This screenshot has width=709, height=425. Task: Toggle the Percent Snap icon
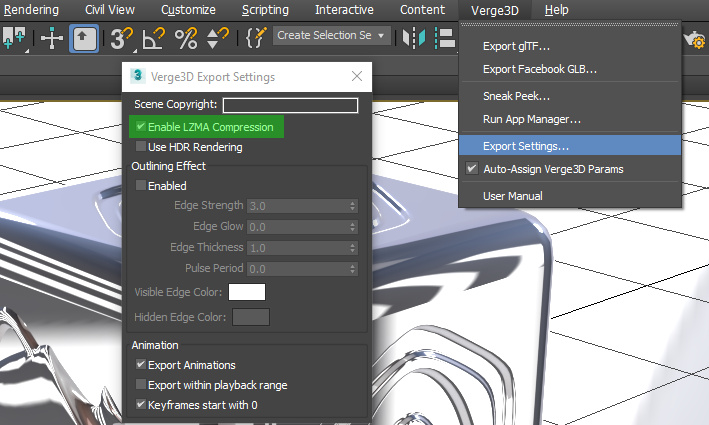(x=186, y=38)
